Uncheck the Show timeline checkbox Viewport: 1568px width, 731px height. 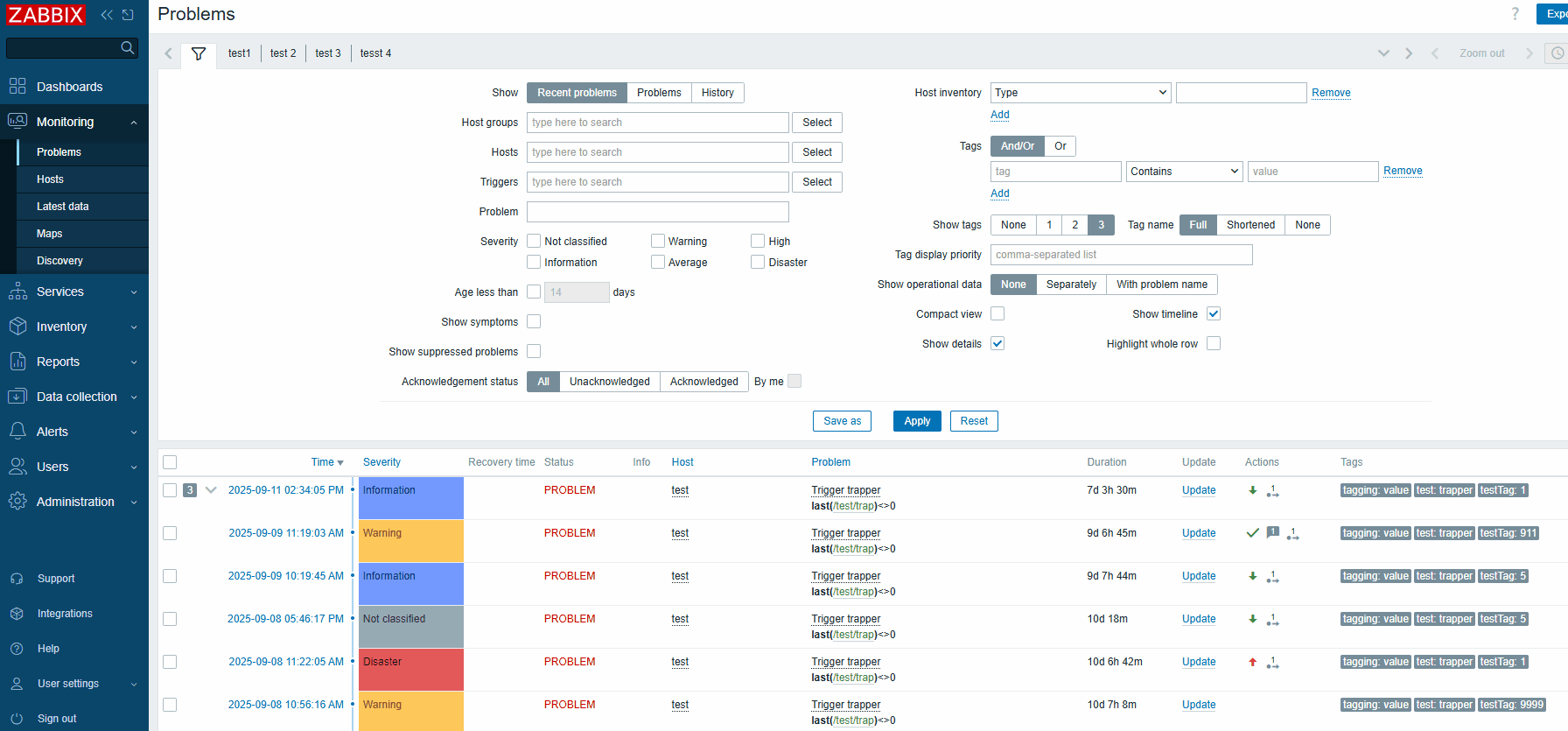pos(1214,314)
